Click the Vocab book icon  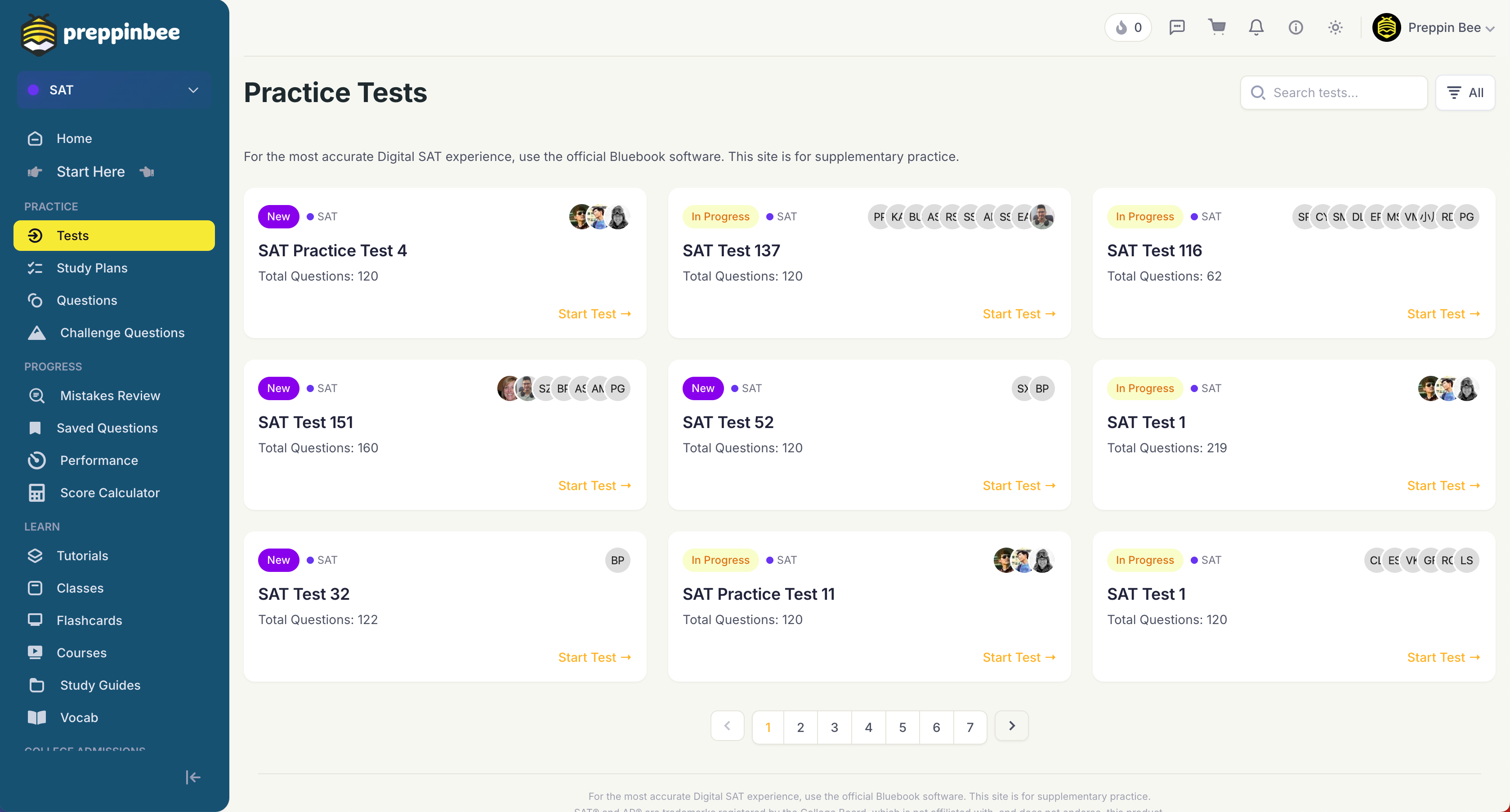[36, 718]
